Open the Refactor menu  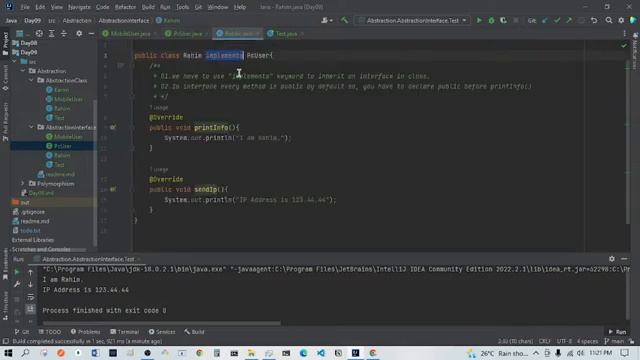pos(125,7)
